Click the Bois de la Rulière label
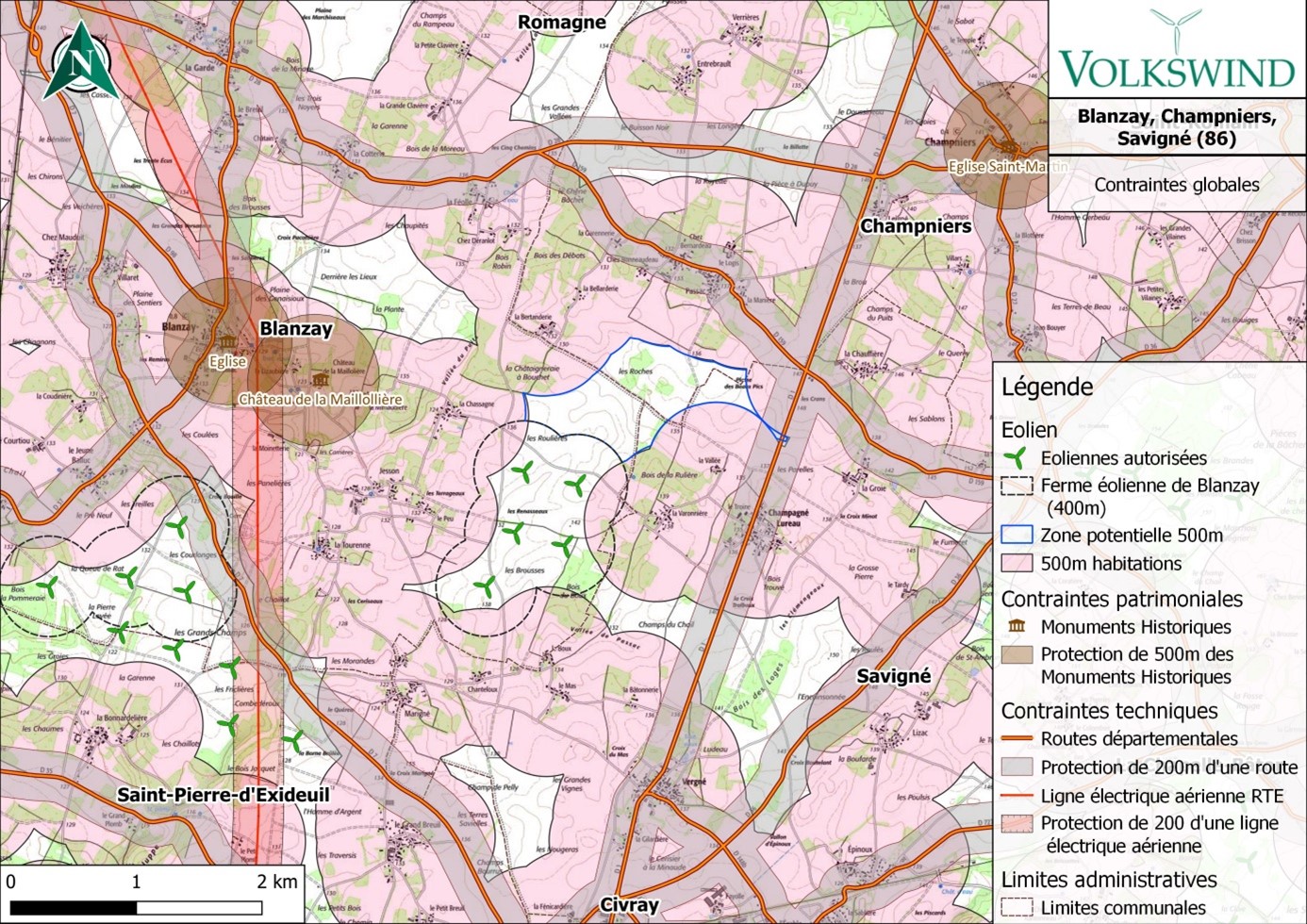This screenshot has height=924, width=1307. [669, 474]
